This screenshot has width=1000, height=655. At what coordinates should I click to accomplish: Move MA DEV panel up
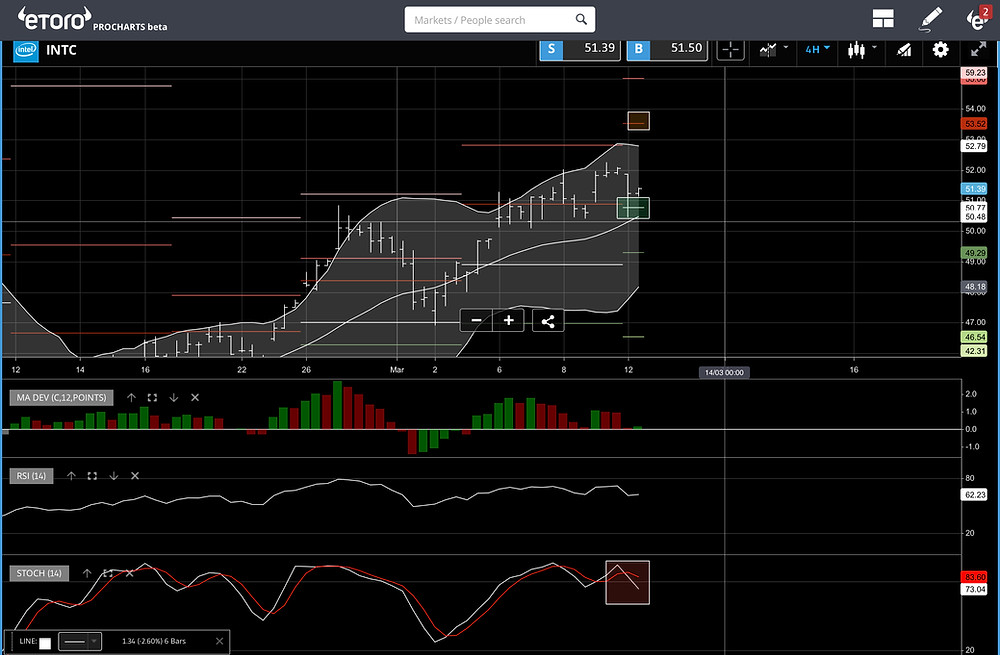pyautogui.click(x=131, y=397)
